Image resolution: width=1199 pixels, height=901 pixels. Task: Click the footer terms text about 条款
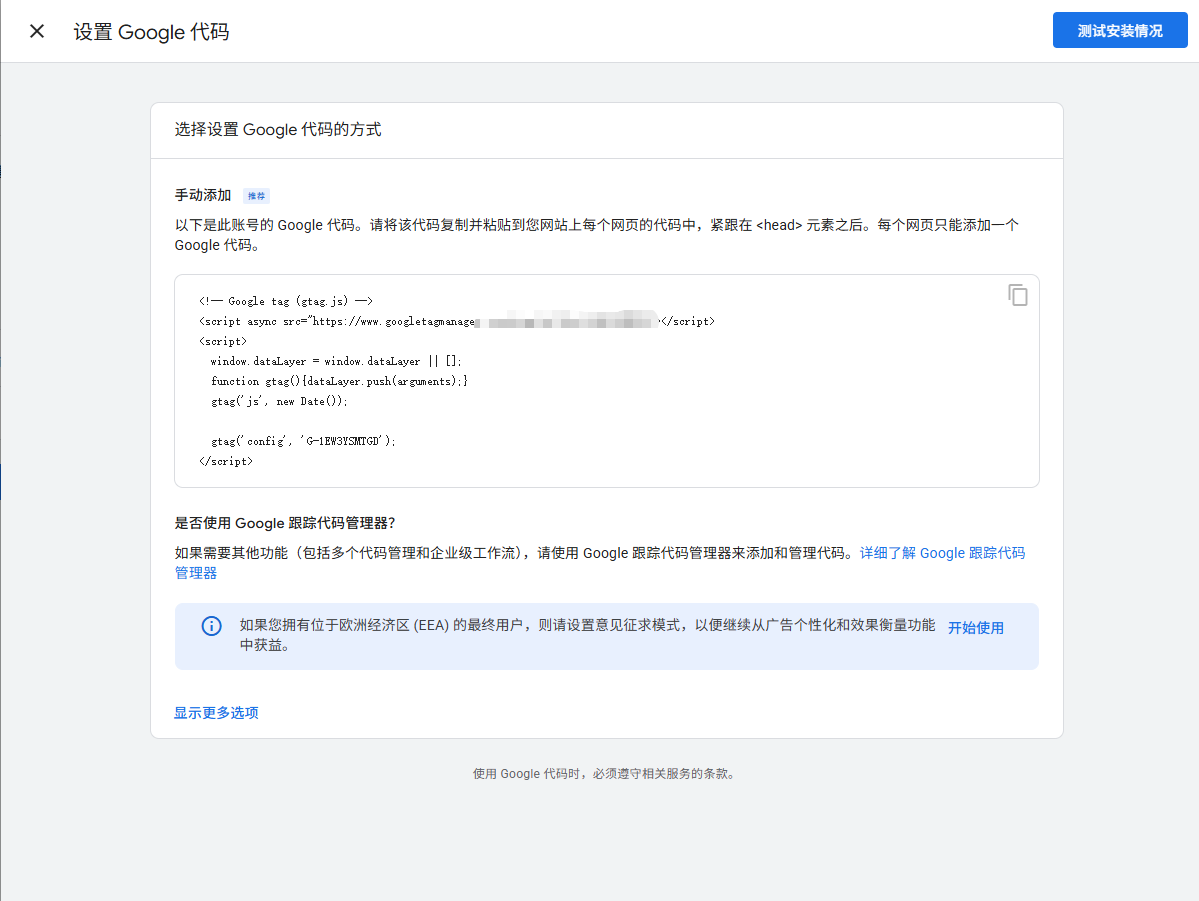point(604,774)
